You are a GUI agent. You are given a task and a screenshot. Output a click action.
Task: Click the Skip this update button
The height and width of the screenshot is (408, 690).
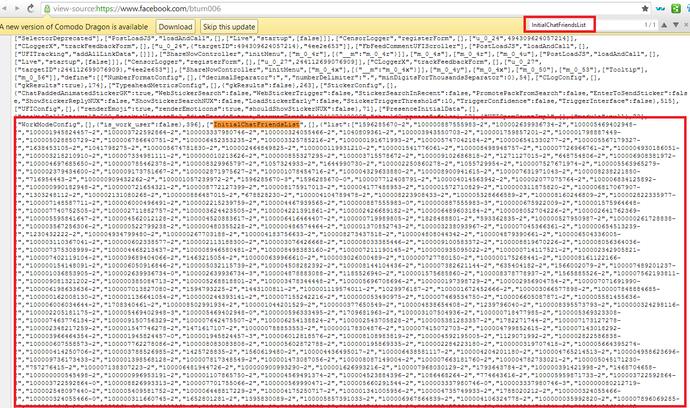click(x=229, y=26)
